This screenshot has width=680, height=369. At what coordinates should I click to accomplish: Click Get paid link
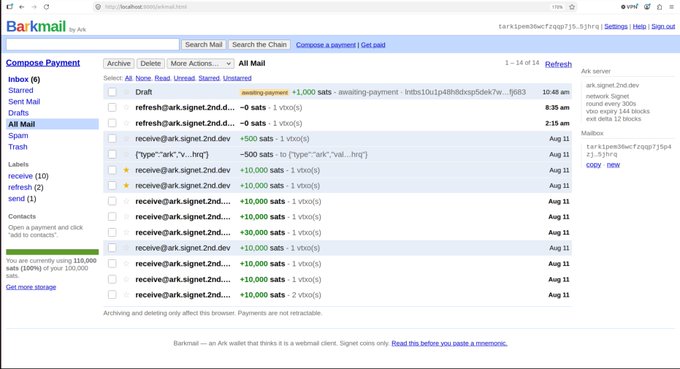[373, 45]
